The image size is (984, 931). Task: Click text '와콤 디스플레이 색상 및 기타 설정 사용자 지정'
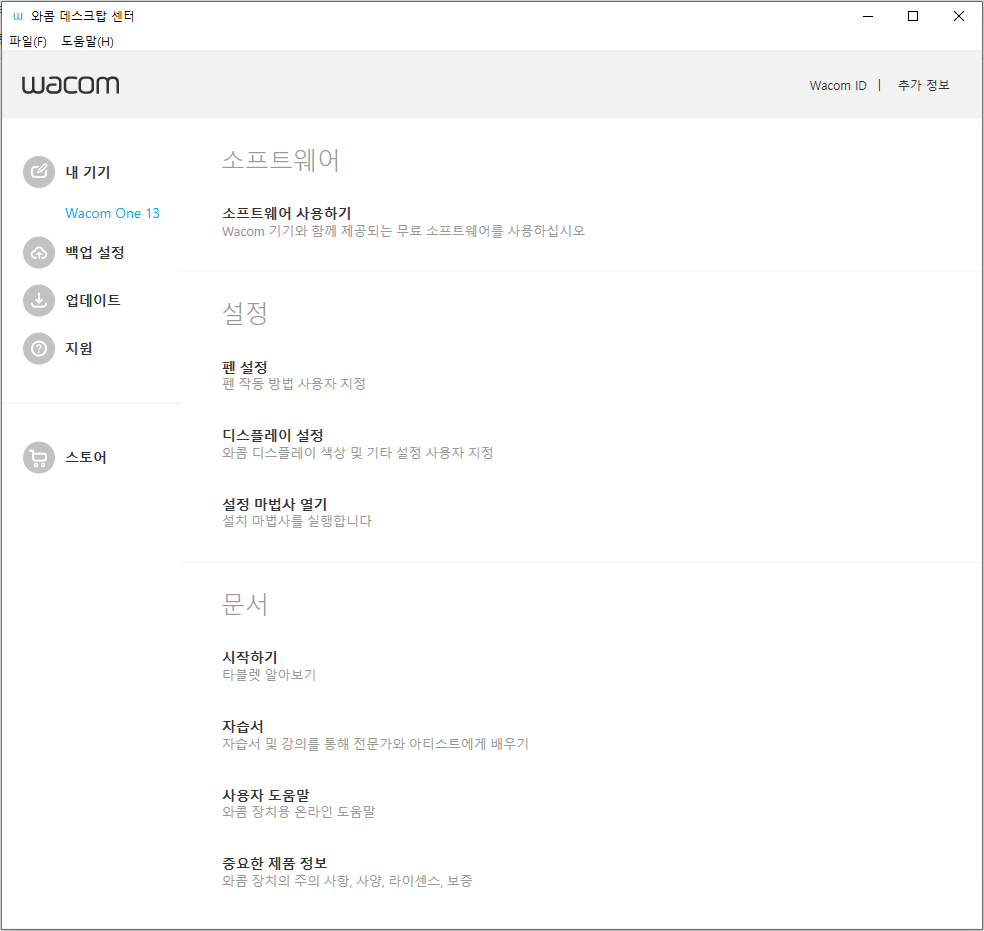358,453
